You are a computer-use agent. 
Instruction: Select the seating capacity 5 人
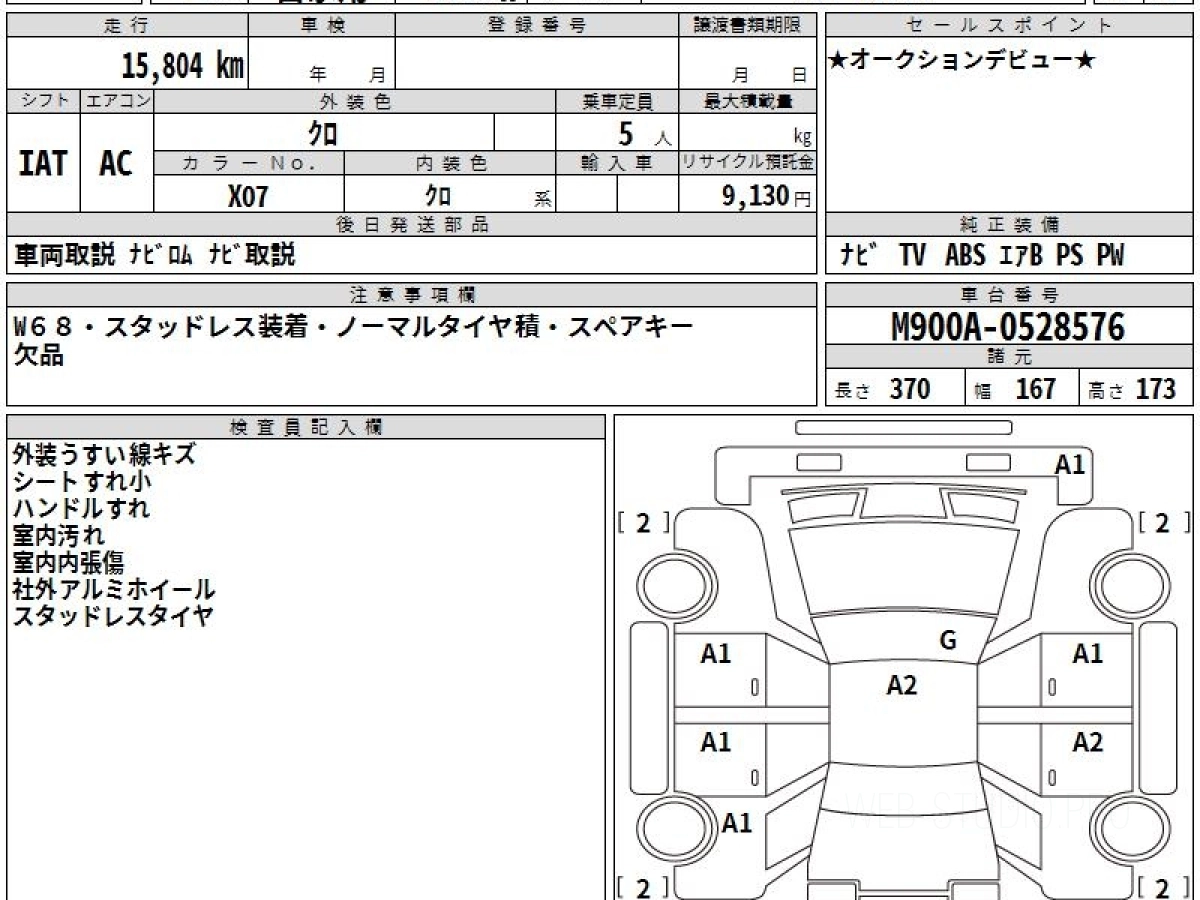click(644, 134)
